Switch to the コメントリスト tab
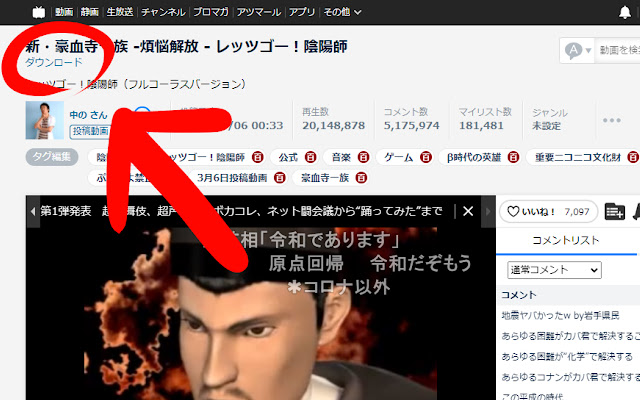 (566, 240)
